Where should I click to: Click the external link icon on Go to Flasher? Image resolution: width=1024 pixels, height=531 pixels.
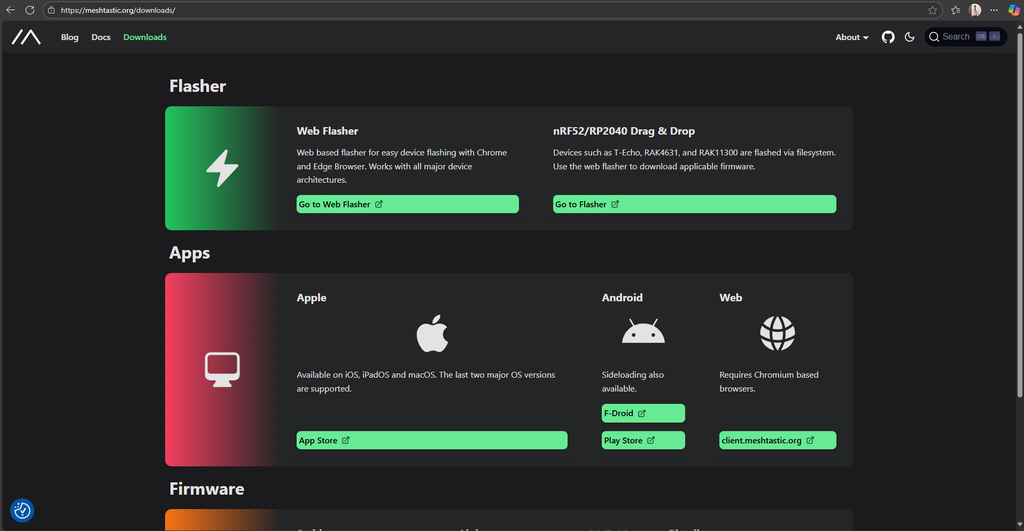click(615, 204)
